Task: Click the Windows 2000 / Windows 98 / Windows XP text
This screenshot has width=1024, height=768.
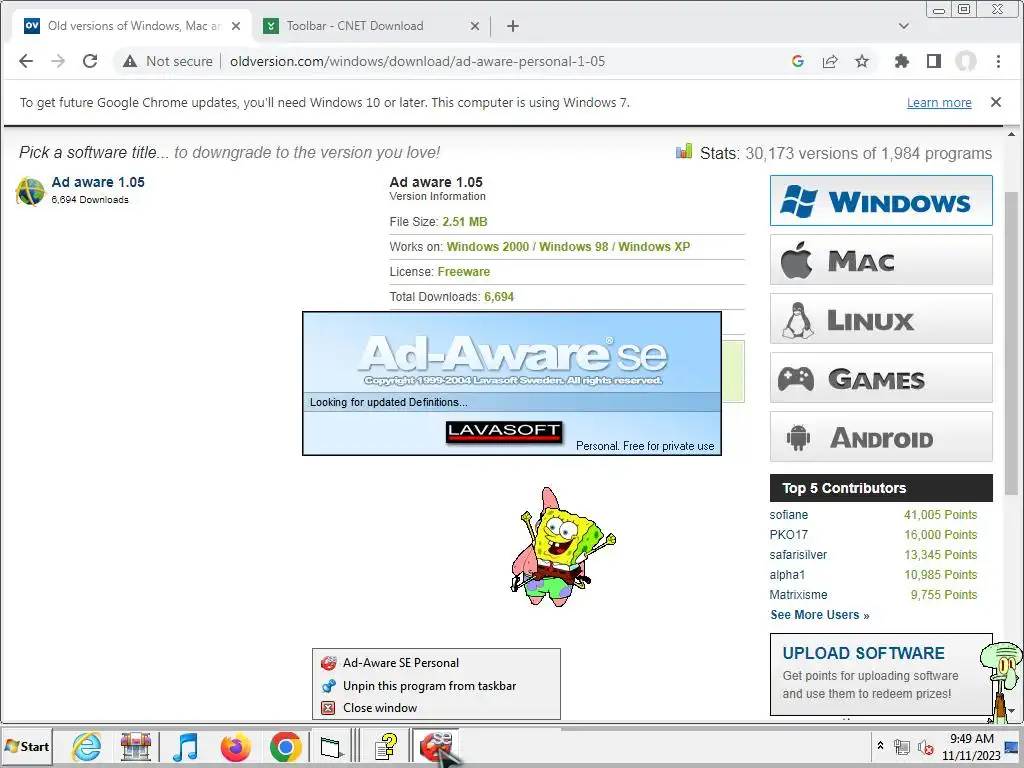Action: [x=568, y=247]
